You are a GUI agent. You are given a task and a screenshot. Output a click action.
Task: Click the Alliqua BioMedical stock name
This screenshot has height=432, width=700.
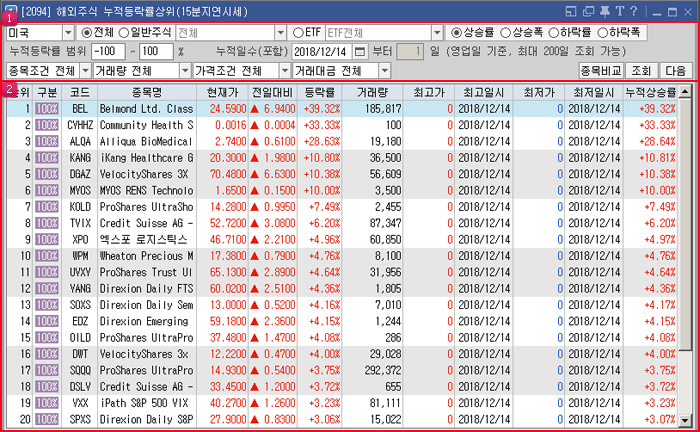[146, 141]
